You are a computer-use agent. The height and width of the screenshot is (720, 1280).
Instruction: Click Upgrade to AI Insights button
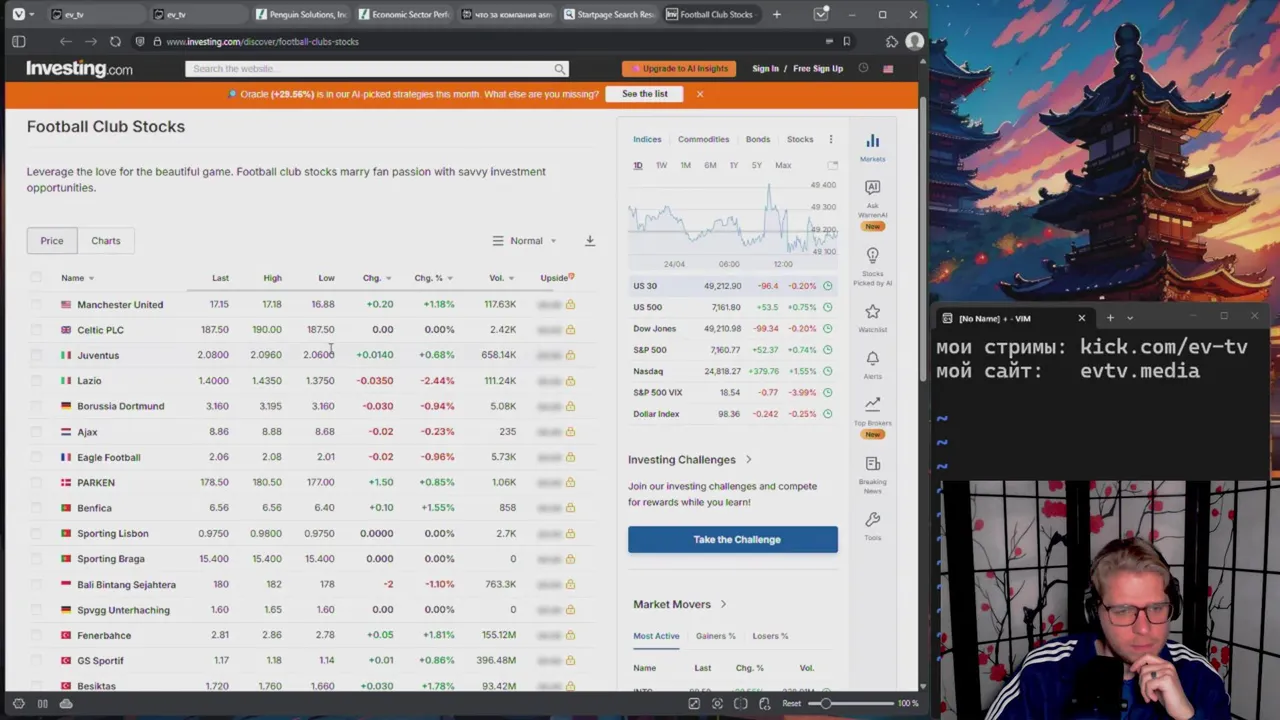[x=679, y=69]
